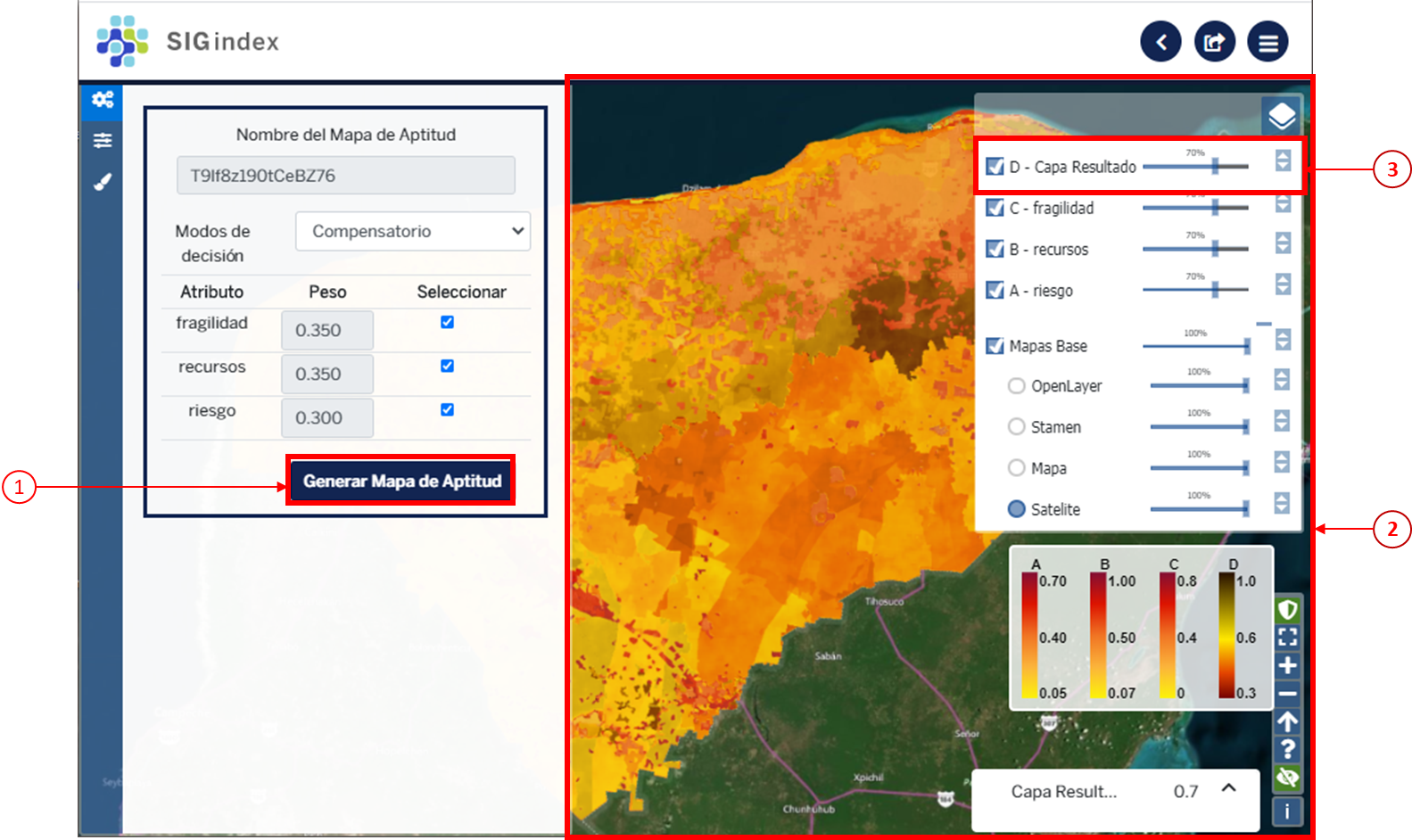Uncheck the recursos attribute checkbox

click(447, 366)
